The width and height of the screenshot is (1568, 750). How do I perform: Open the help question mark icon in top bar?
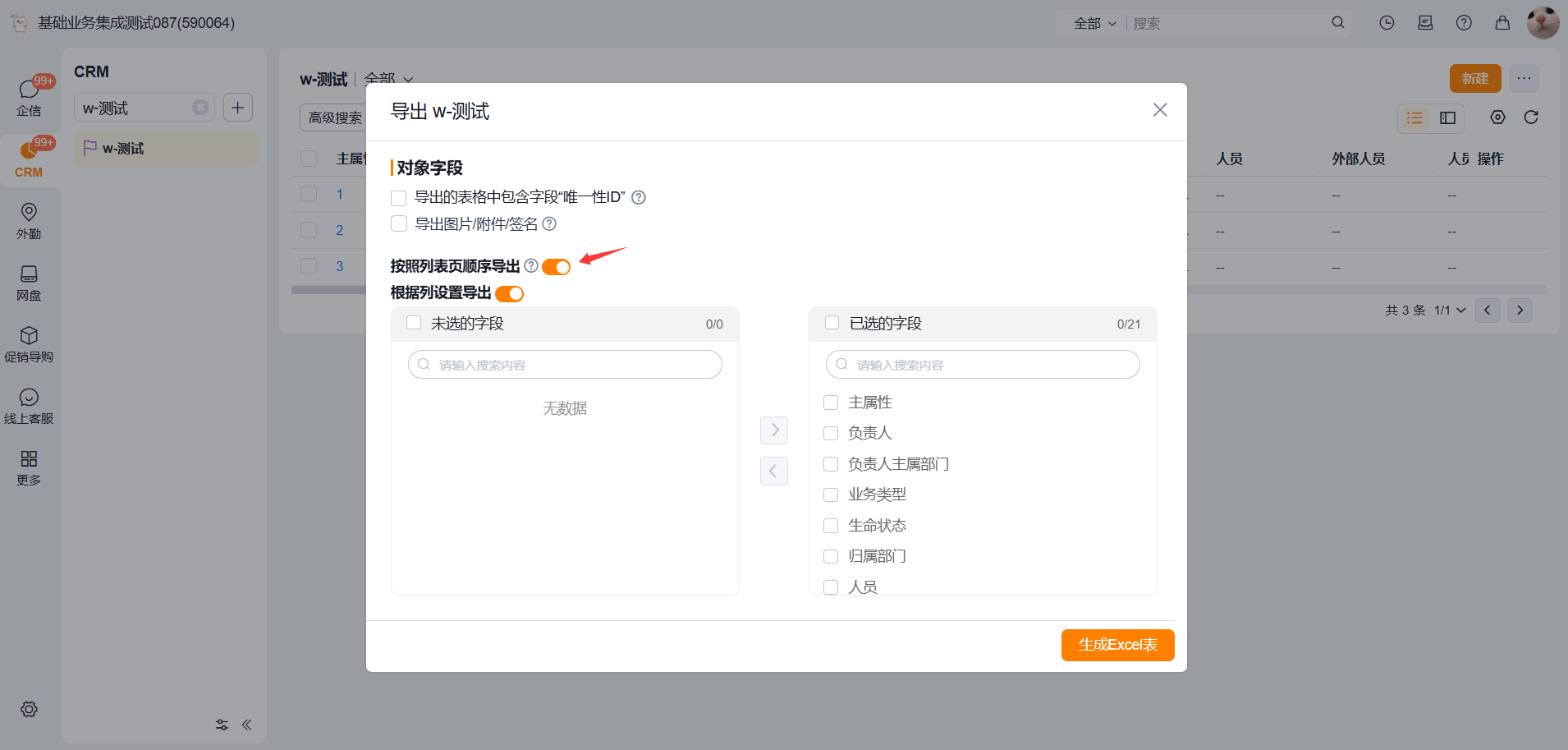[x=1464, y=23]
